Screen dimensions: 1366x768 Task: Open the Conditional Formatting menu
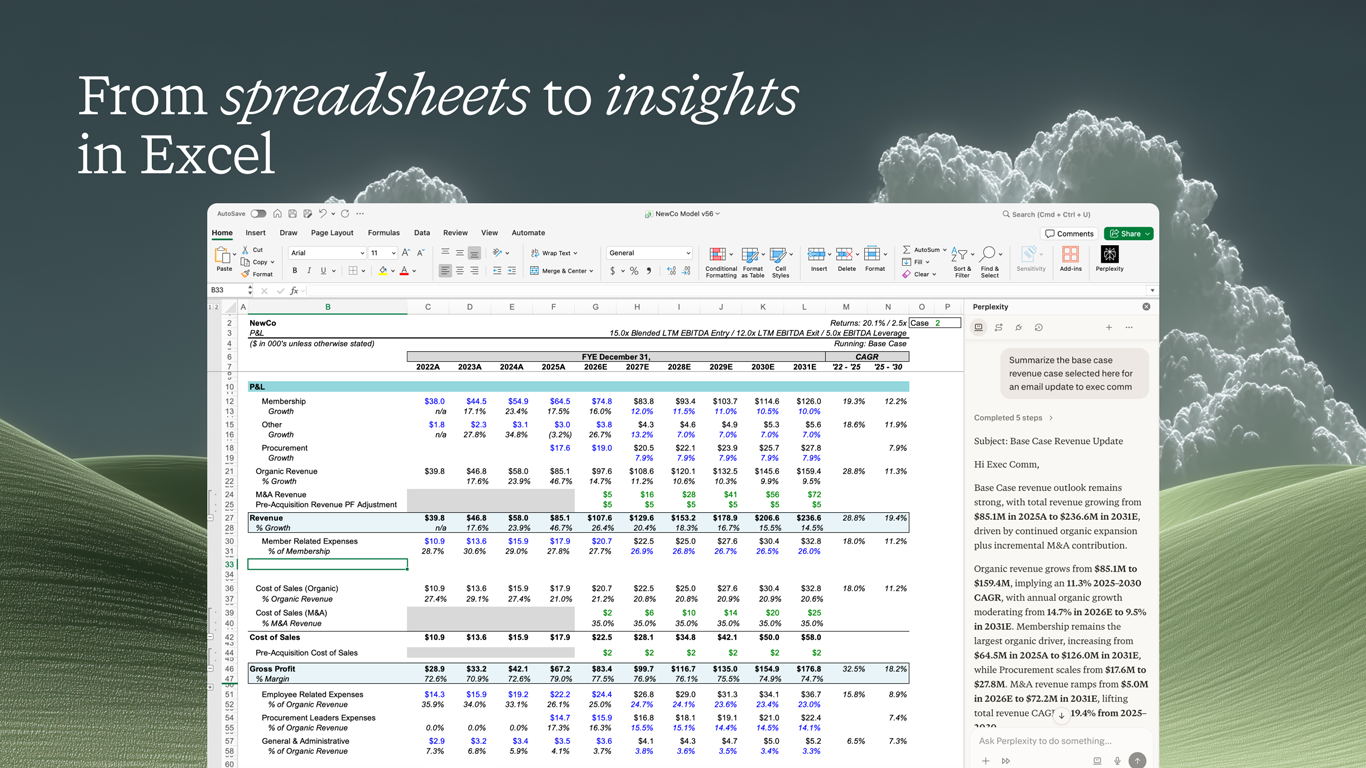pos(720,261)
